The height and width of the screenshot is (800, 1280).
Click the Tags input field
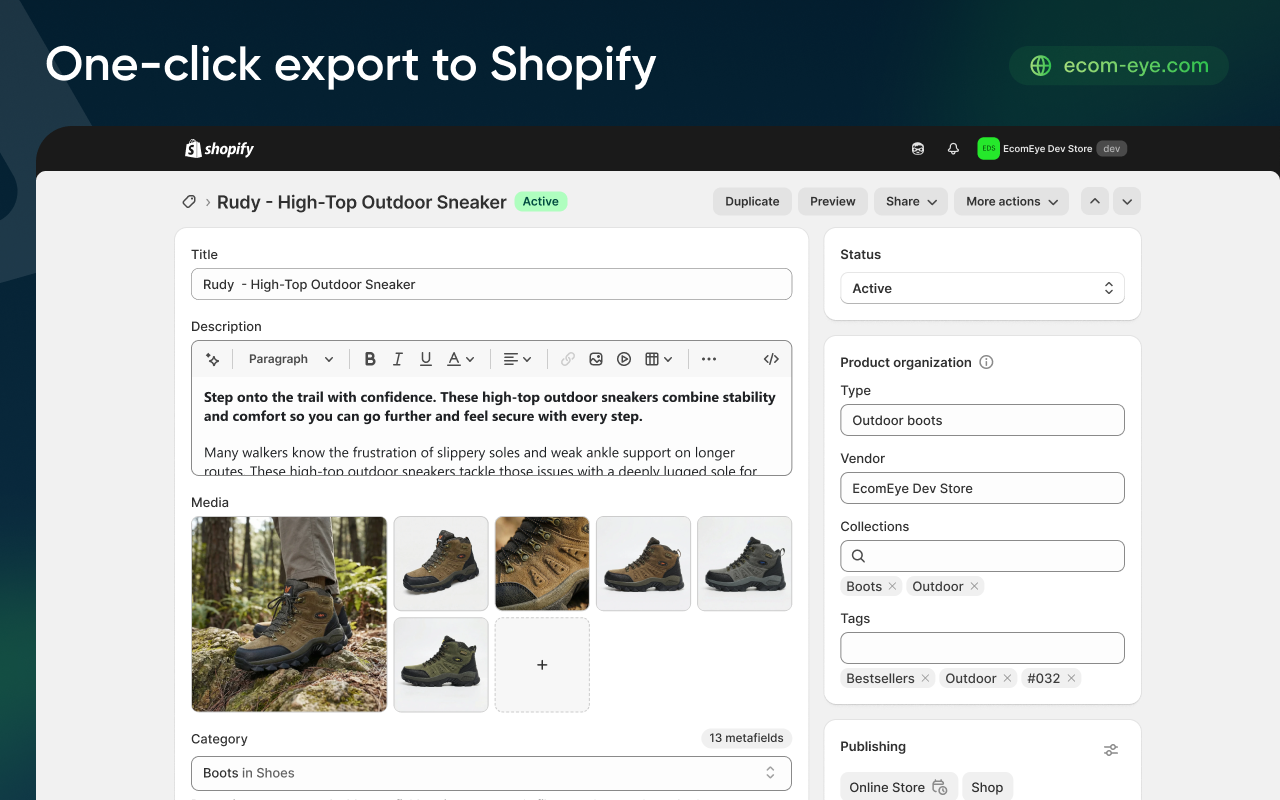[x=982, y=648]
